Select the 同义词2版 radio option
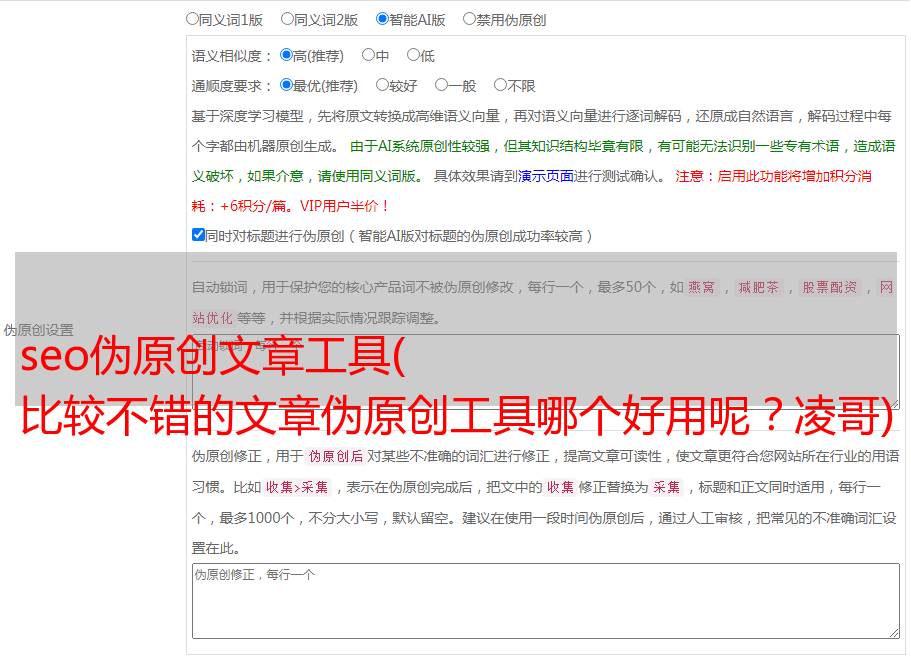The width and height of the screenshot is (911, 658). (x=288, y=19)
